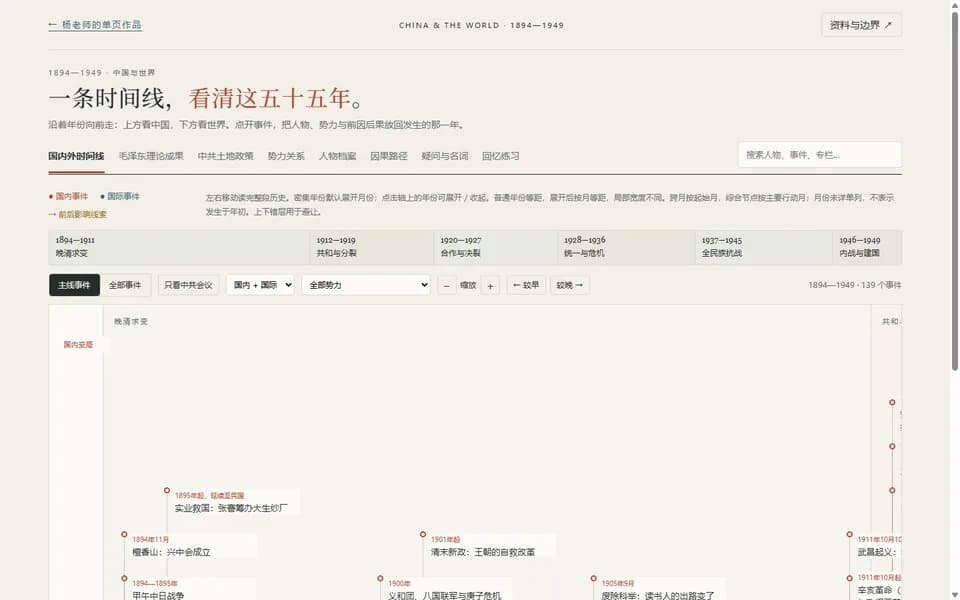Jump to the 1912–1919 共和与分裂 period
Image resolution: width=960 pixels, height=600 pixels.
372,247
